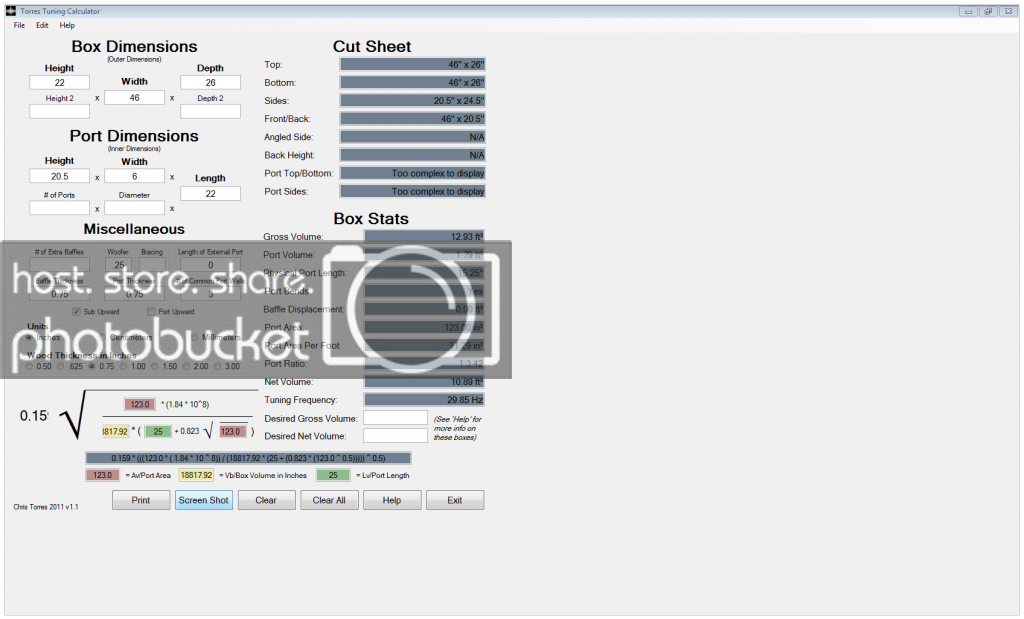
Task: Select 0.75 wood thickness
Action: tap(92, 366)
